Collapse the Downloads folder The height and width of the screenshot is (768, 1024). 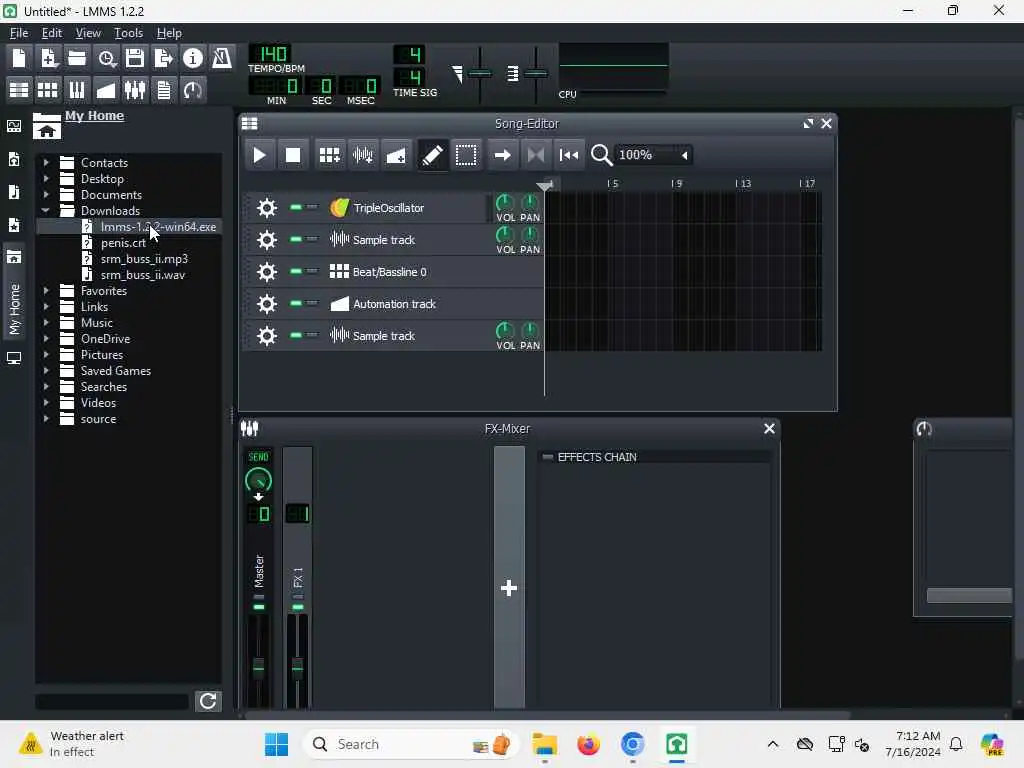46,210
